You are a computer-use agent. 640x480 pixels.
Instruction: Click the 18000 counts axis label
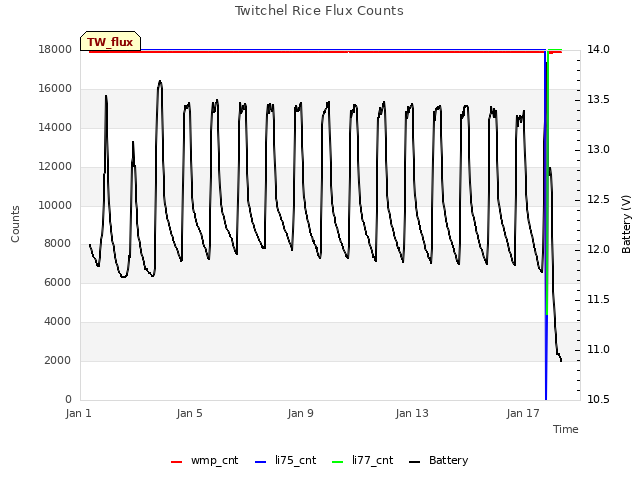point(55,49)
